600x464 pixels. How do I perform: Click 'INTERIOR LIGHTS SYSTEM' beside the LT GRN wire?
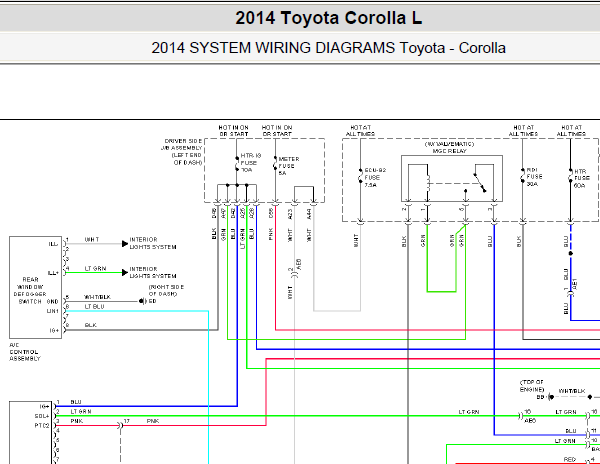point(153,272)
